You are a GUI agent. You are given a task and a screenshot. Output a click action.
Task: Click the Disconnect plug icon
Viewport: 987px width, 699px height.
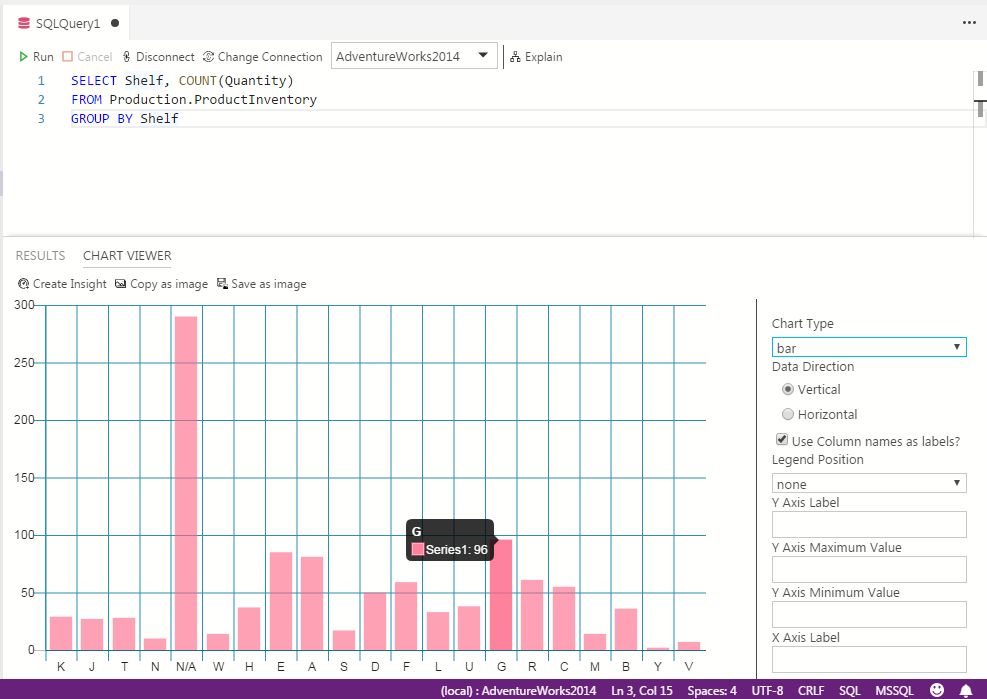pyautogui.click(x=127, y=57)
